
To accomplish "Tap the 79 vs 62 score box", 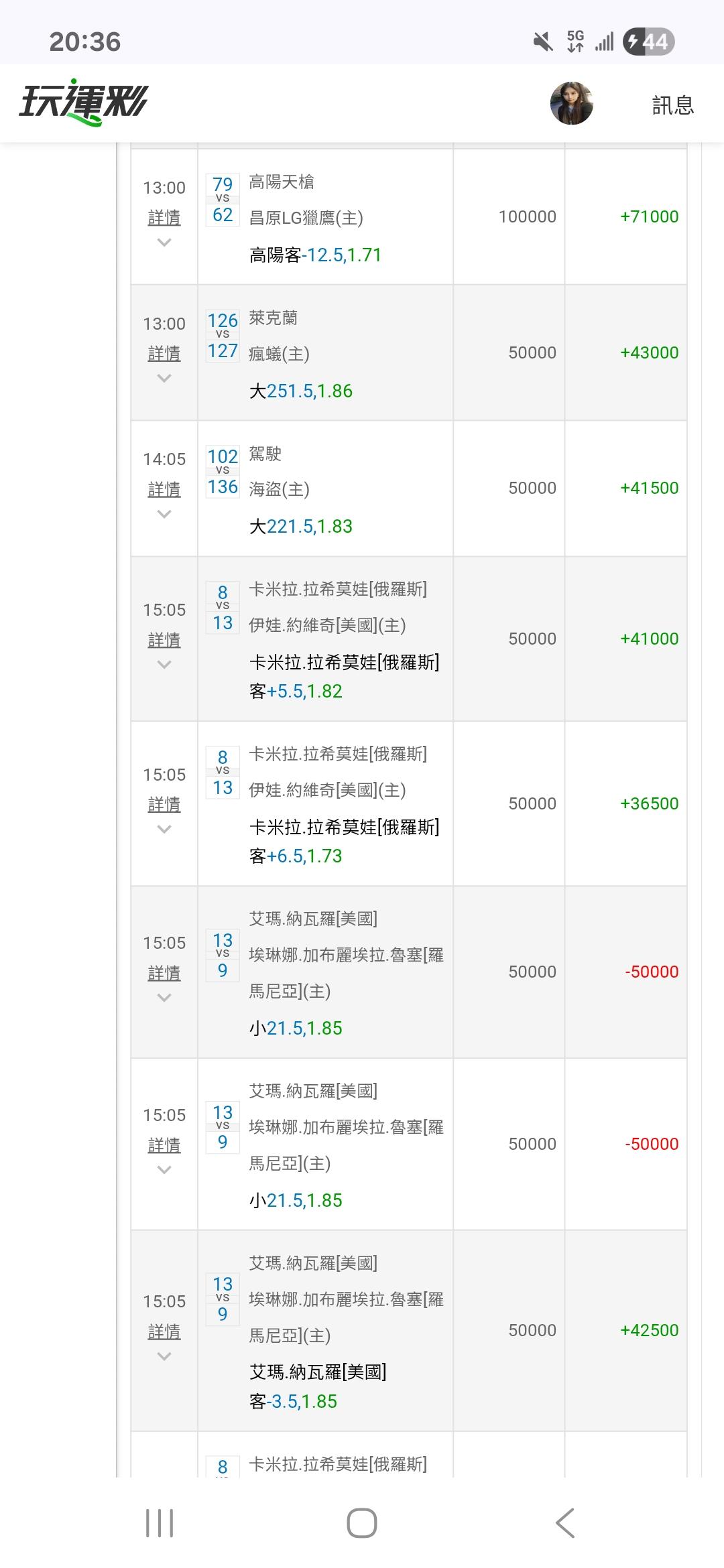I will 223,200.
